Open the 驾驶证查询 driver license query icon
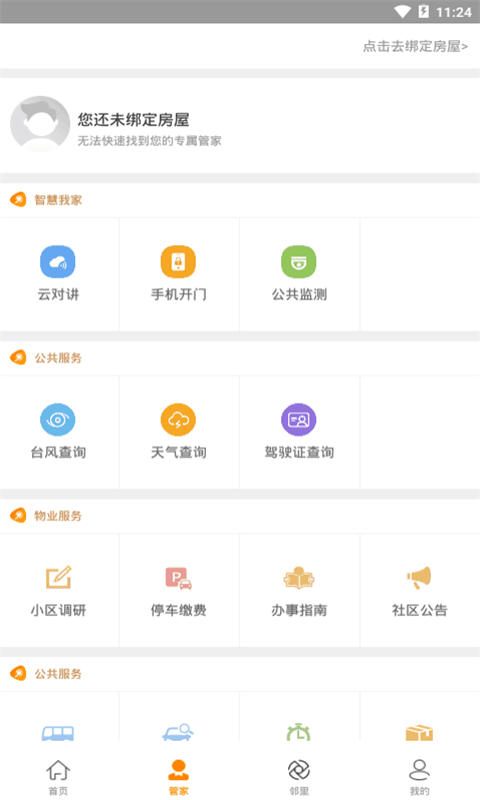The image size is (480, 800). click(x=298, y=419)
